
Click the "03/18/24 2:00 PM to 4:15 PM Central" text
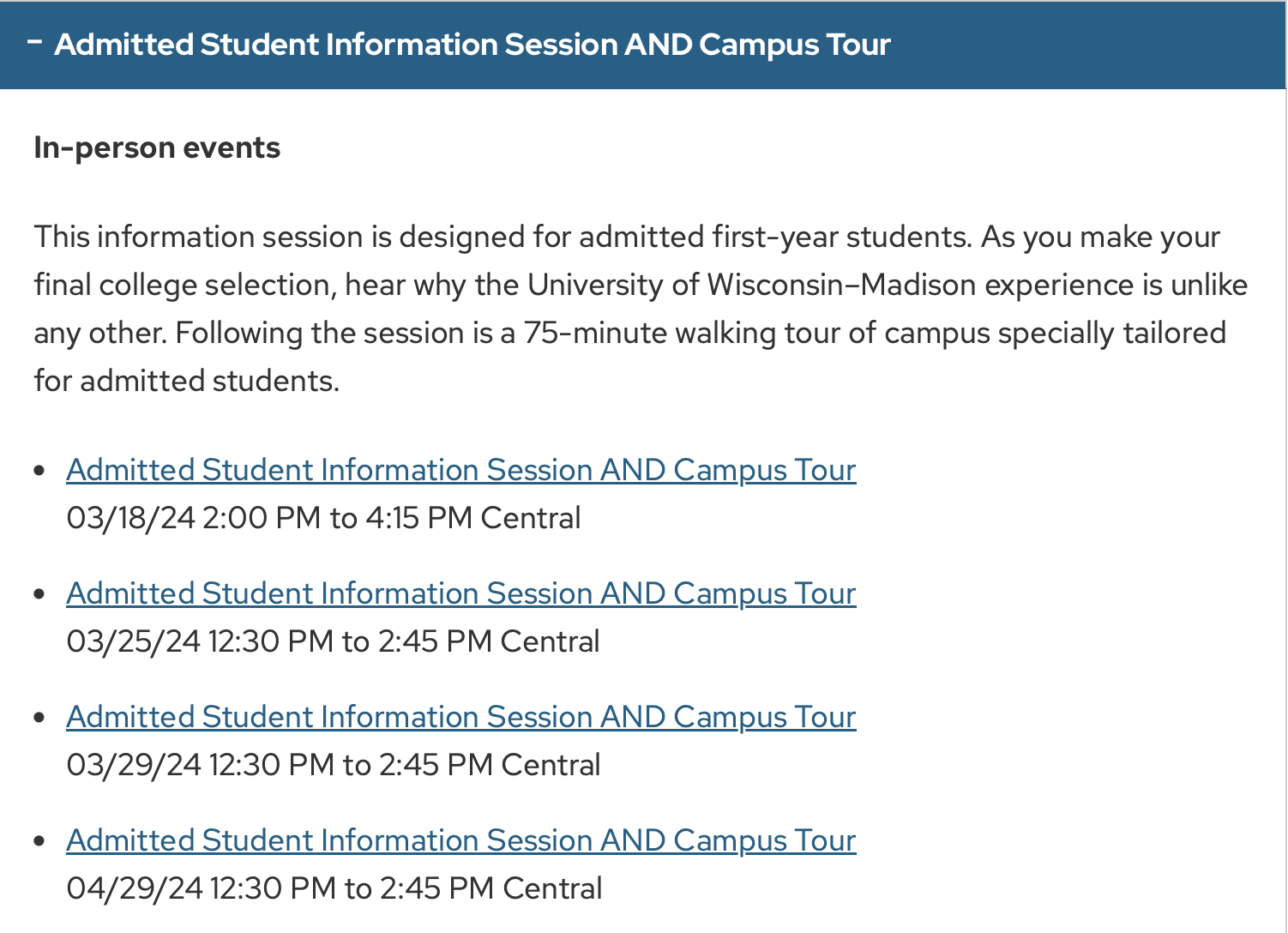323,518
